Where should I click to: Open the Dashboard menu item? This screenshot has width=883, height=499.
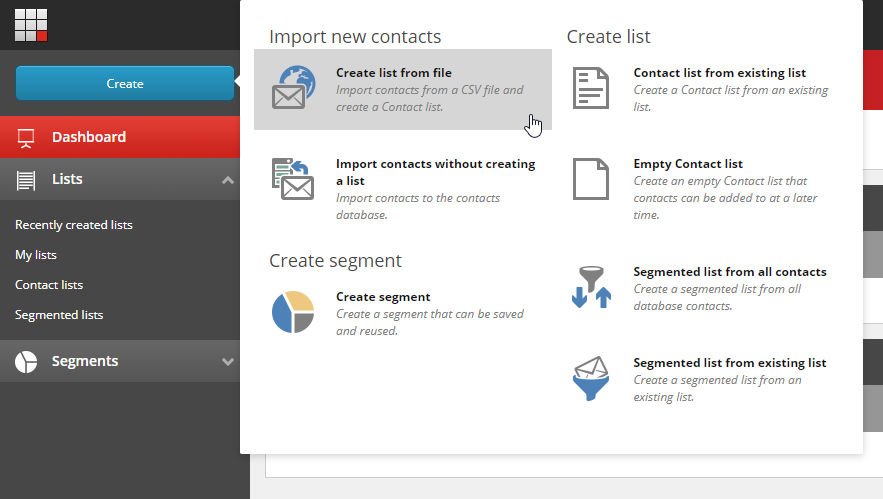pos(89,137)
